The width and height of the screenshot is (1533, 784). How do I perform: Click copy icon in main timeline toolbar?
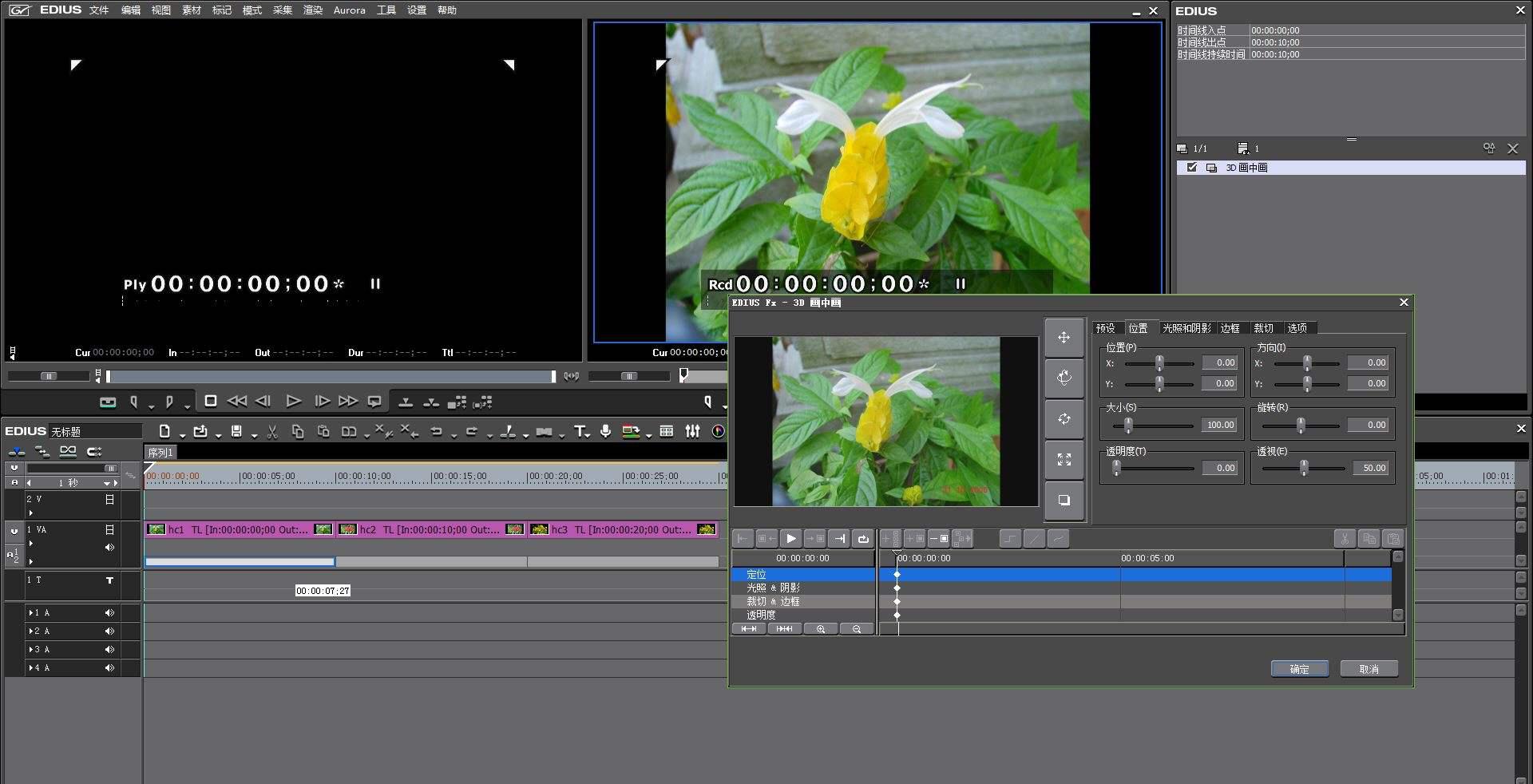pos(298,431)
